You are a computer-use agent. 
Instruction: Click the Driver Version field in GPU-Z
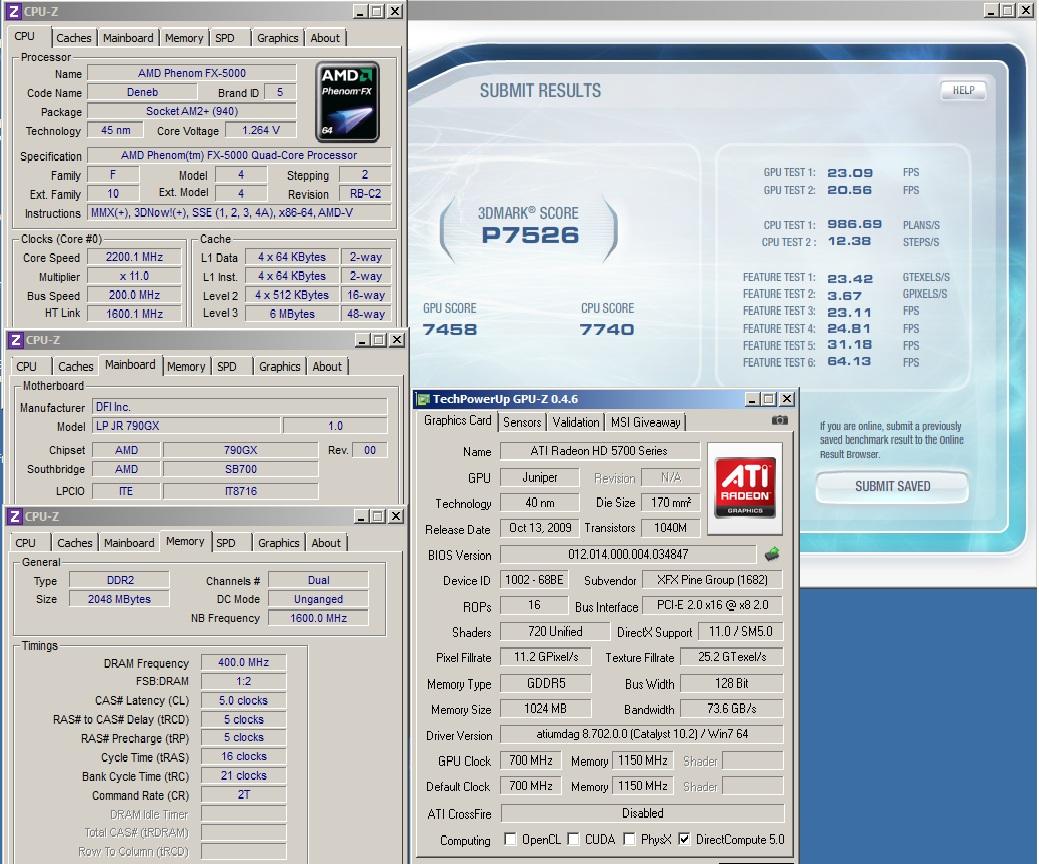641,734
